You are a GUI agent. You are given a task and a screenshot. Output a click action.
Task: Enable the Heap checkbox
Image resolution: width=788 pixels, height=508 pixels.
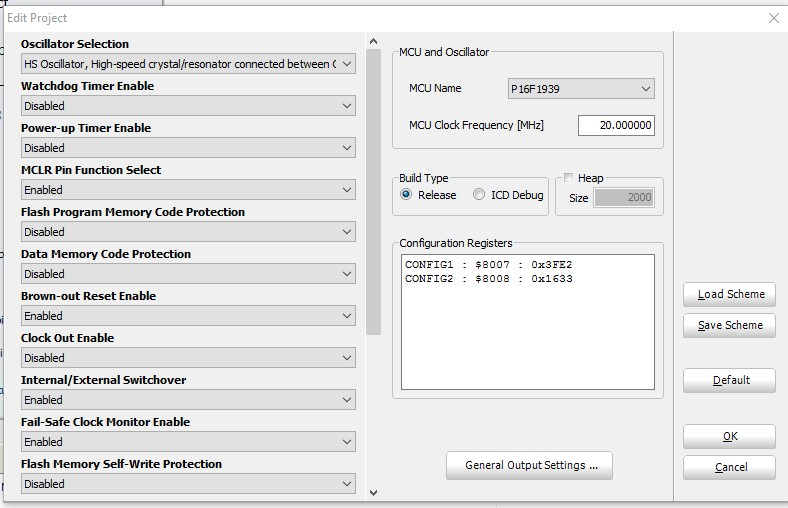click(x=568, y=177)
